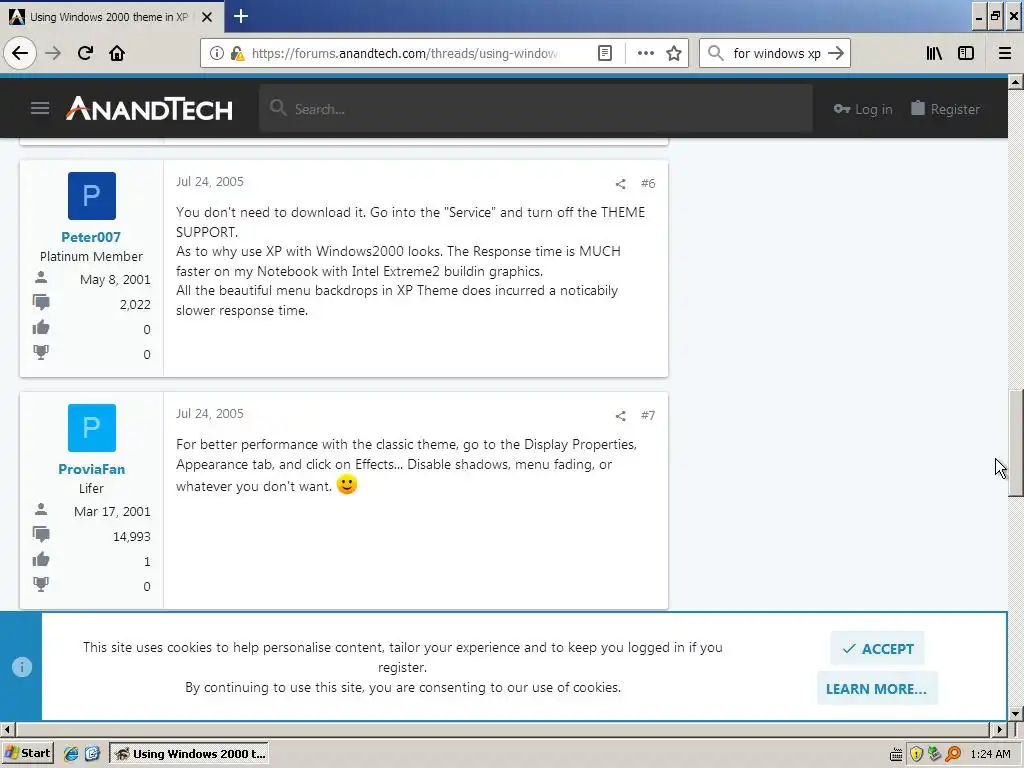Click the lock warning icon in address bar
The image size is (1024, 768).
[237, 53]
